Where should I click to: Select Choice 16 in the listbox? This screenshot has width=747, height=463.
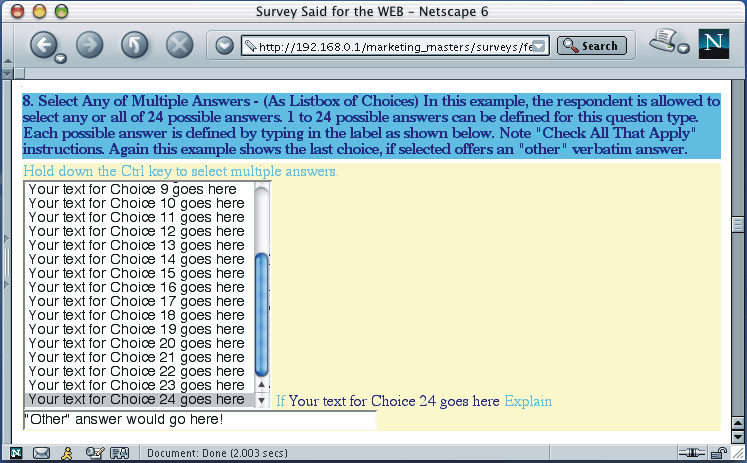pos(139,287)
